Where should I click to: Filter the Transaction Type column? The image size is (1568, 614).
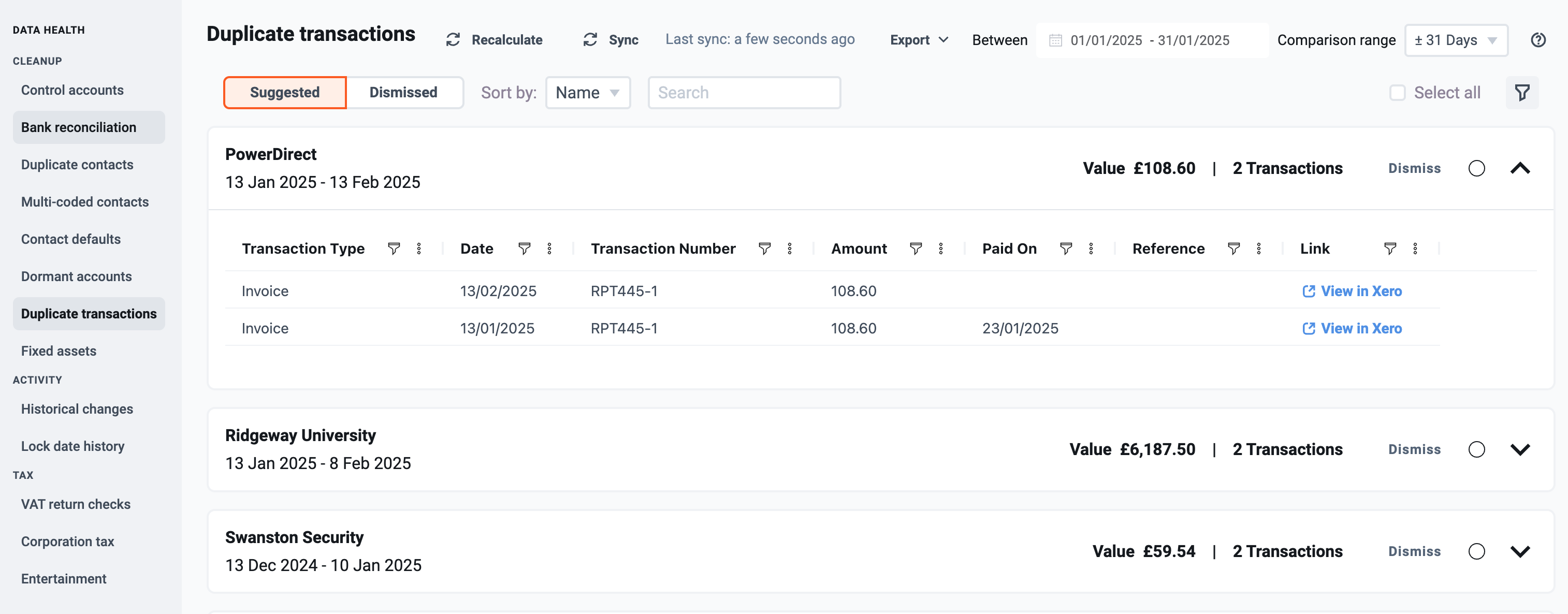tap(394, 248)
